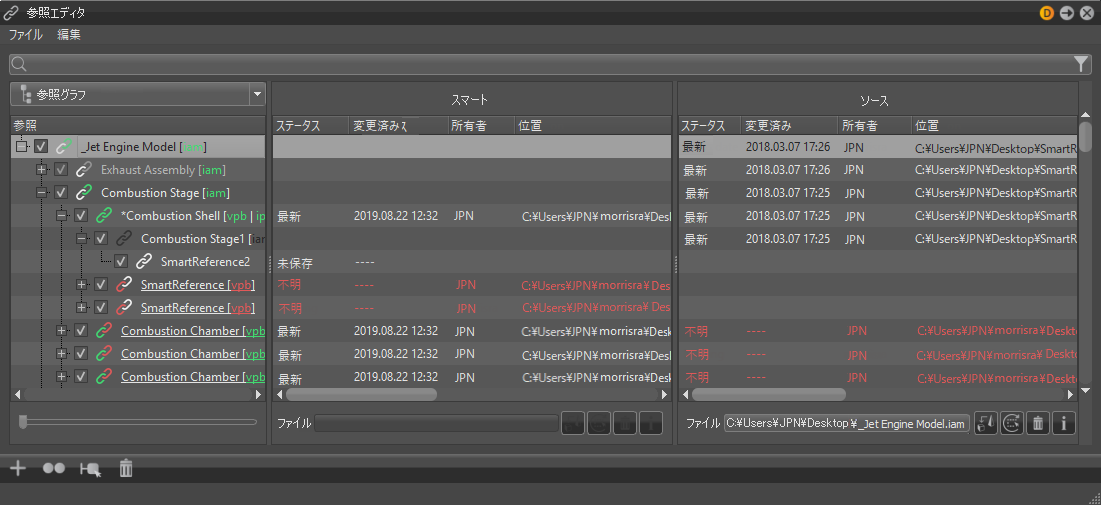
Task: Click the filter funnel icon beside search bar
Action: coord(1081,65)
